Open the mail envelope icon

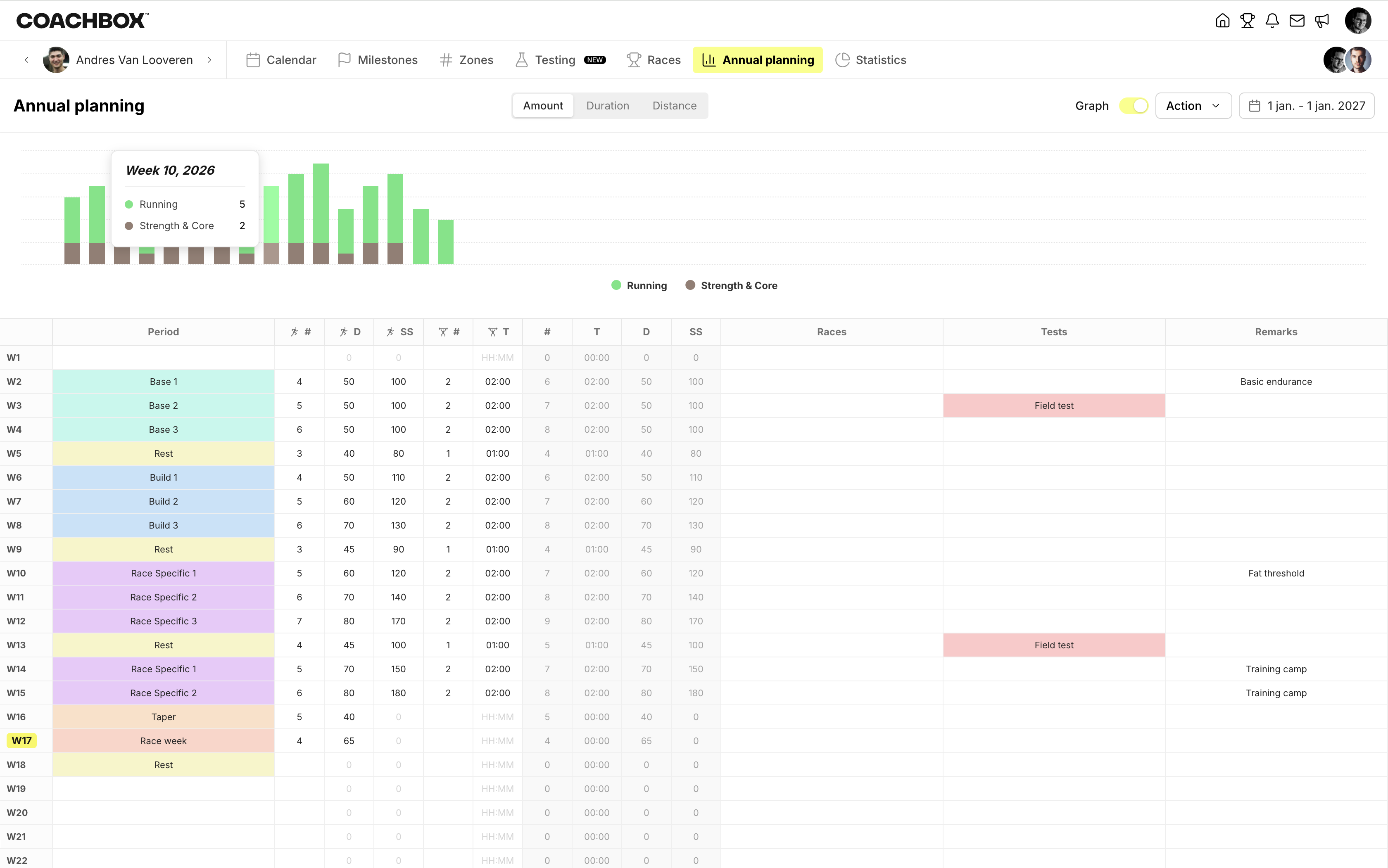1297,21
